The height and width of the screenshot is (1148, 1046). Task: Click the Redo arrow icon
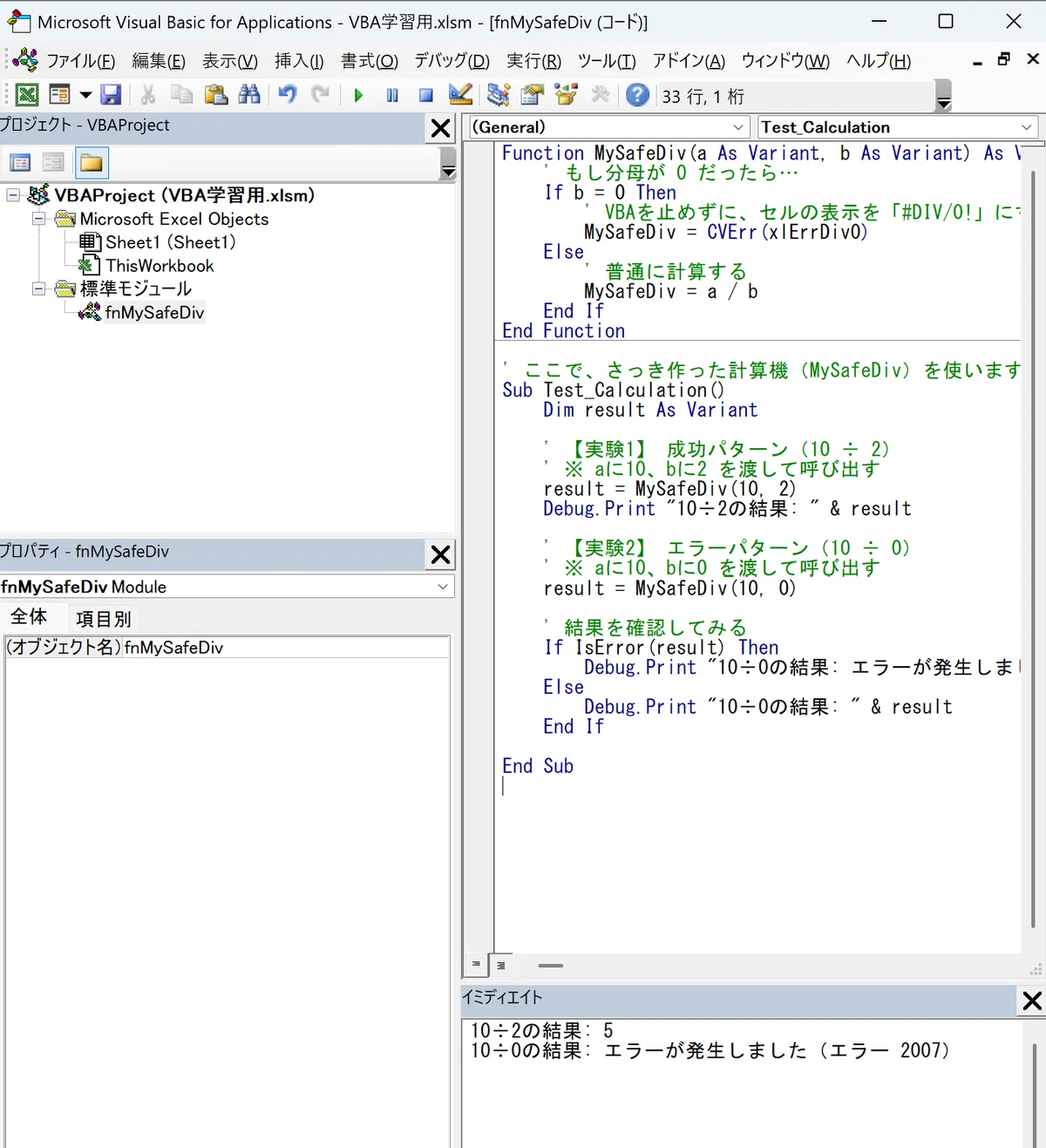pos(321,95)
